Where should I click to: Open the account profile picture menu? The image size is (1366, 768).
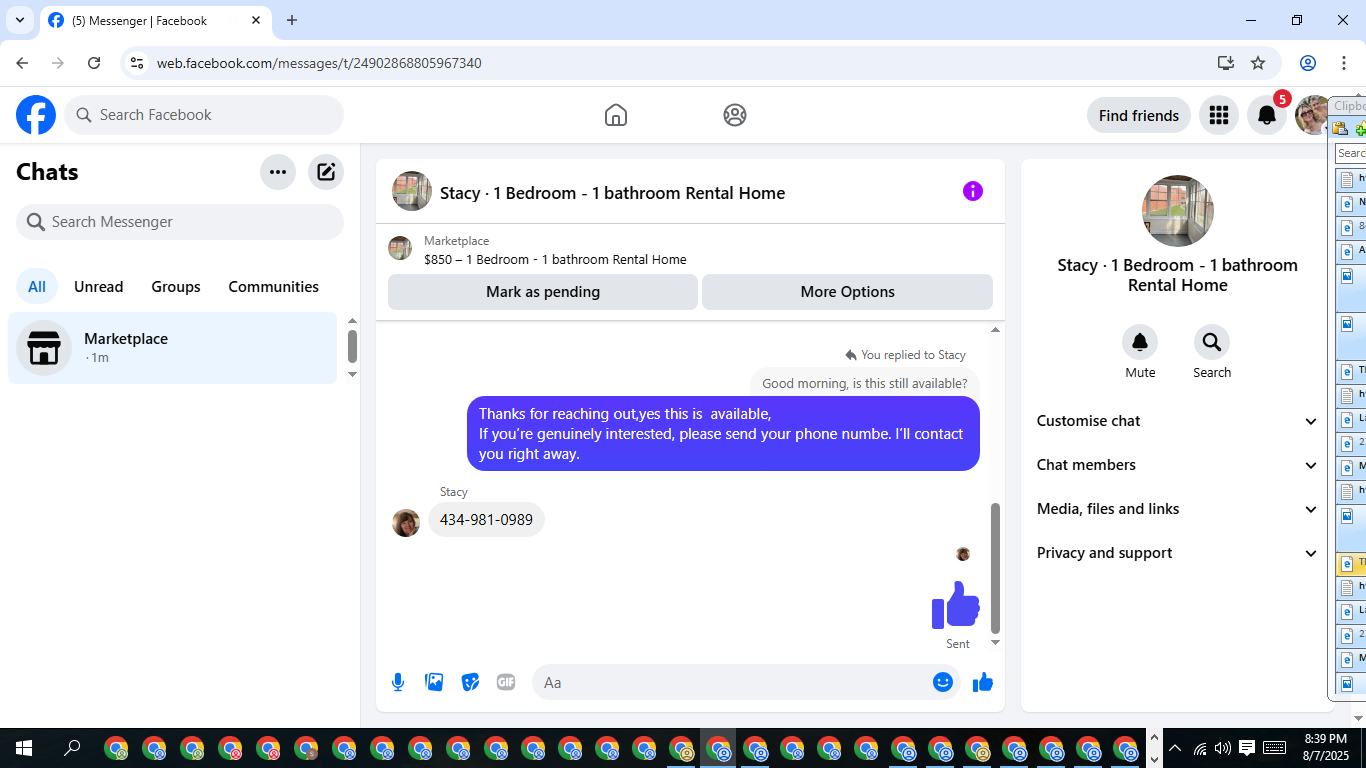[x=1312, y=115]
